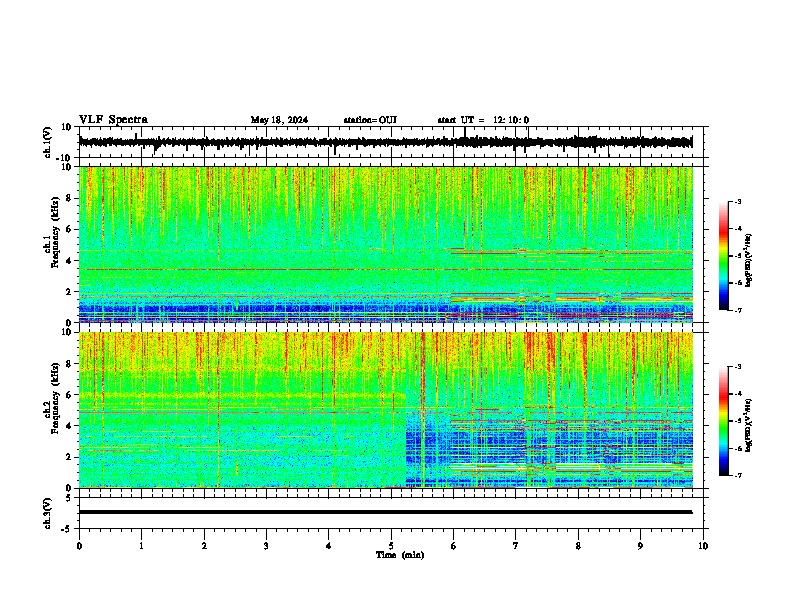Click the ch.2 spectrogram color scale bar
Viewport: 792px width, 612px height.
point(723,421)
